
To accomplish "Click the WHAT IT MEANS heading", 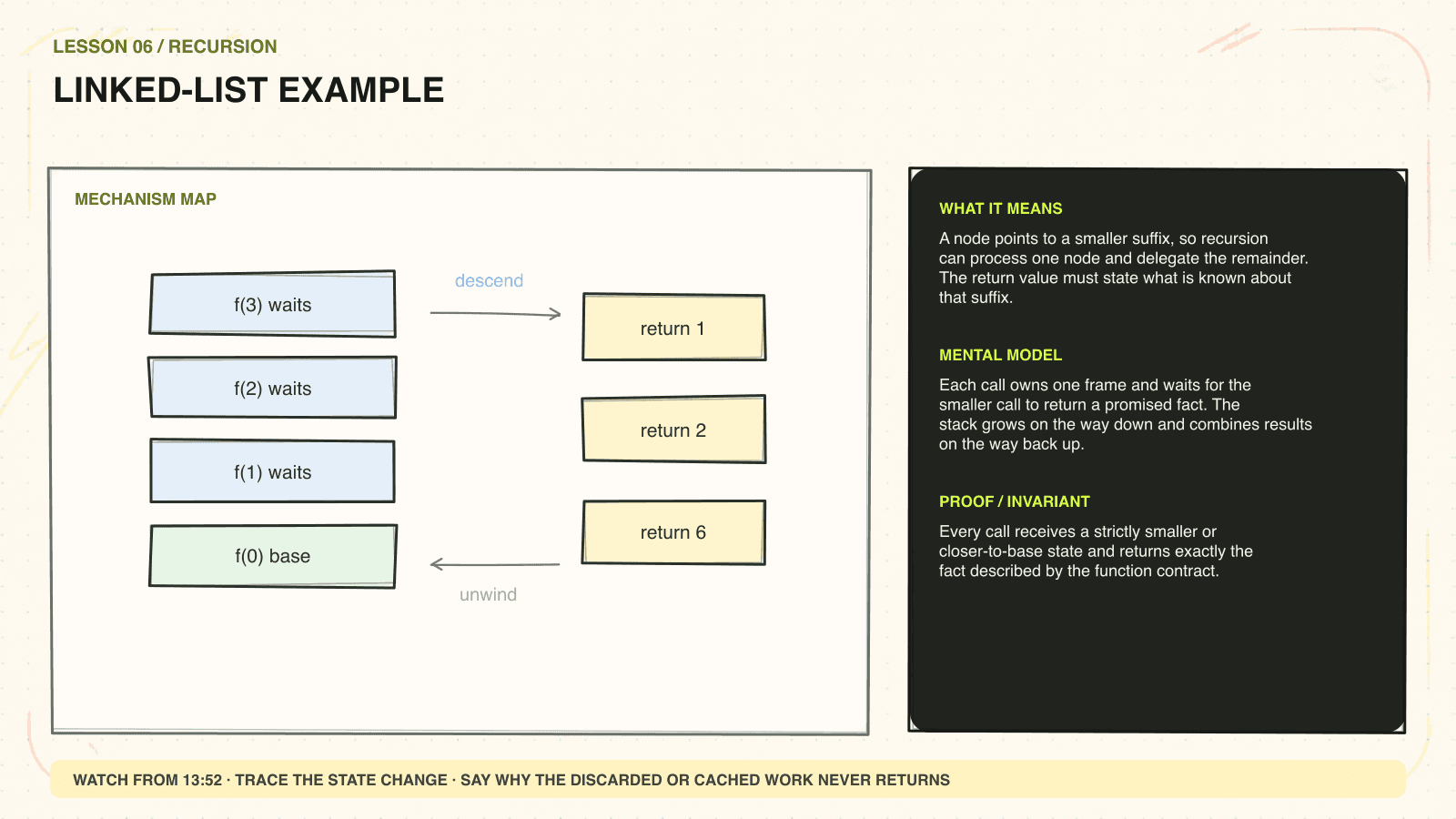I will (x=1001, y=208).
